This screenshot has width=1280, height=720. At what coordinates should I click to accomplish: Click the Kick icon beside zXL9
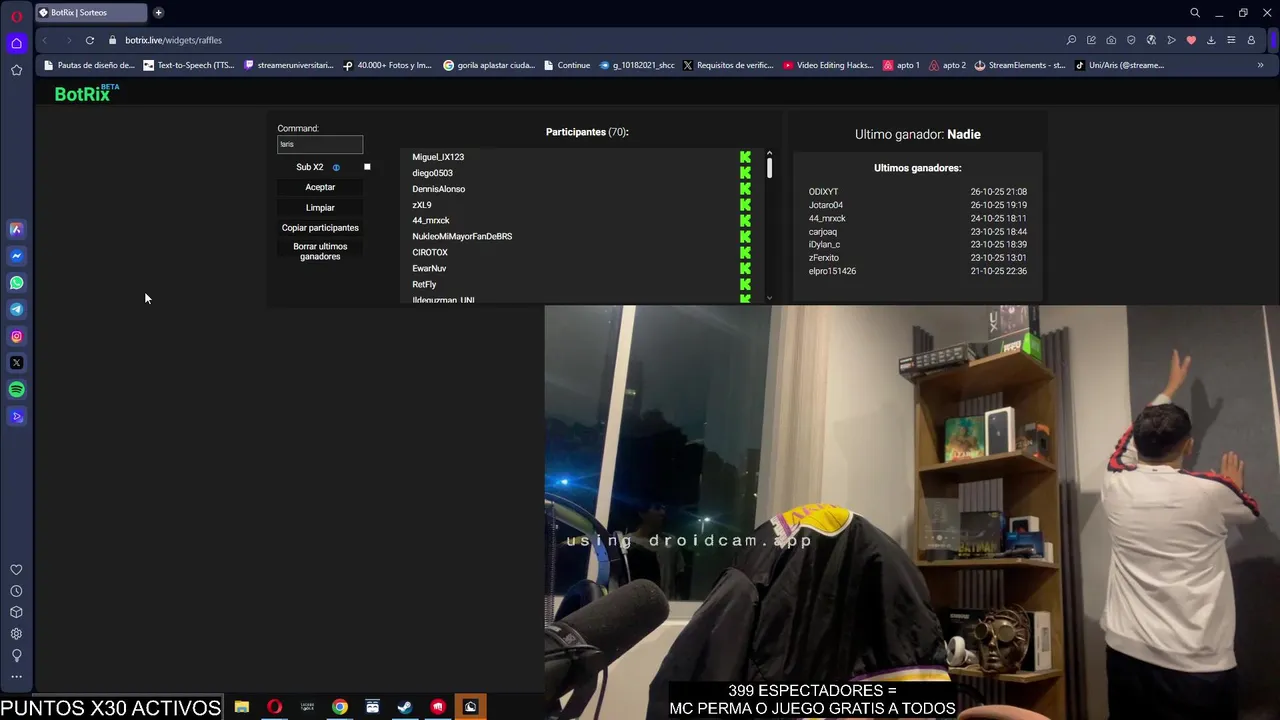[745, 205]
